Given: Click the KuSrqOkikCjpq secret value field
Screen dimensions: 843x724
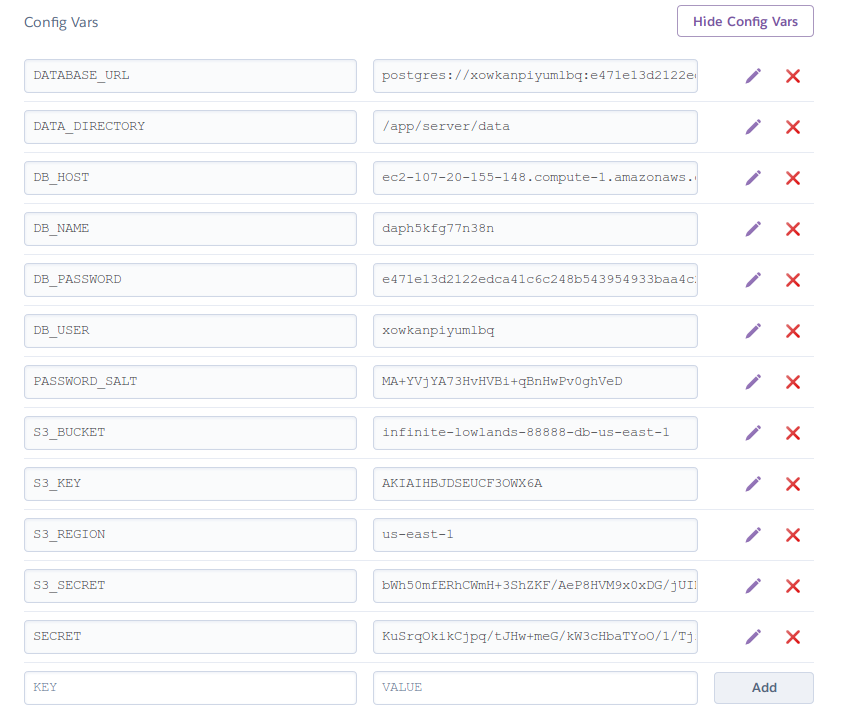Looking at the screenshot, I should pos(535,637).
